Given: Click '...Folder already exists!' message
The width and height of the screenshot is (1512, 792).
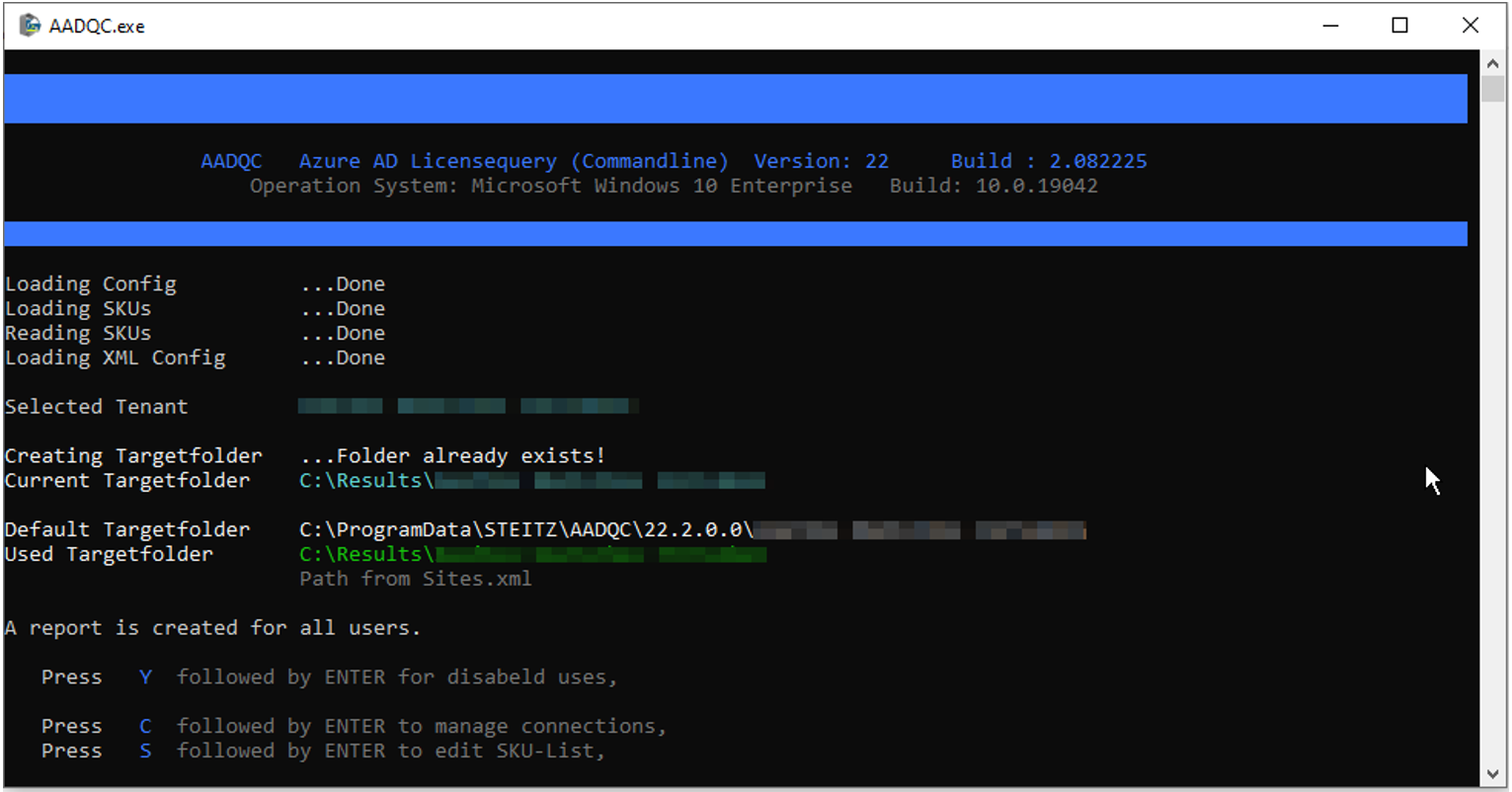Looking at the screenshot, I should (x=452, y=456).
